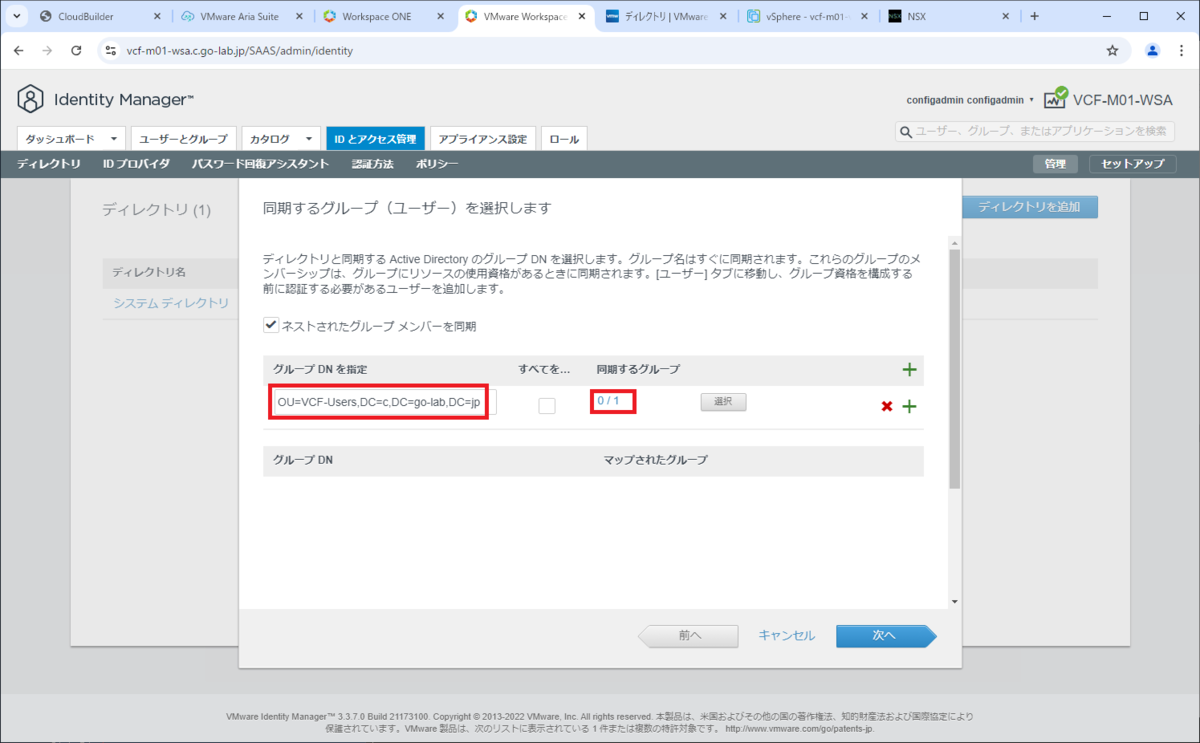Click the 次へ next button
This screenshot has width=1200, height=743.
(x=885, y=636)
